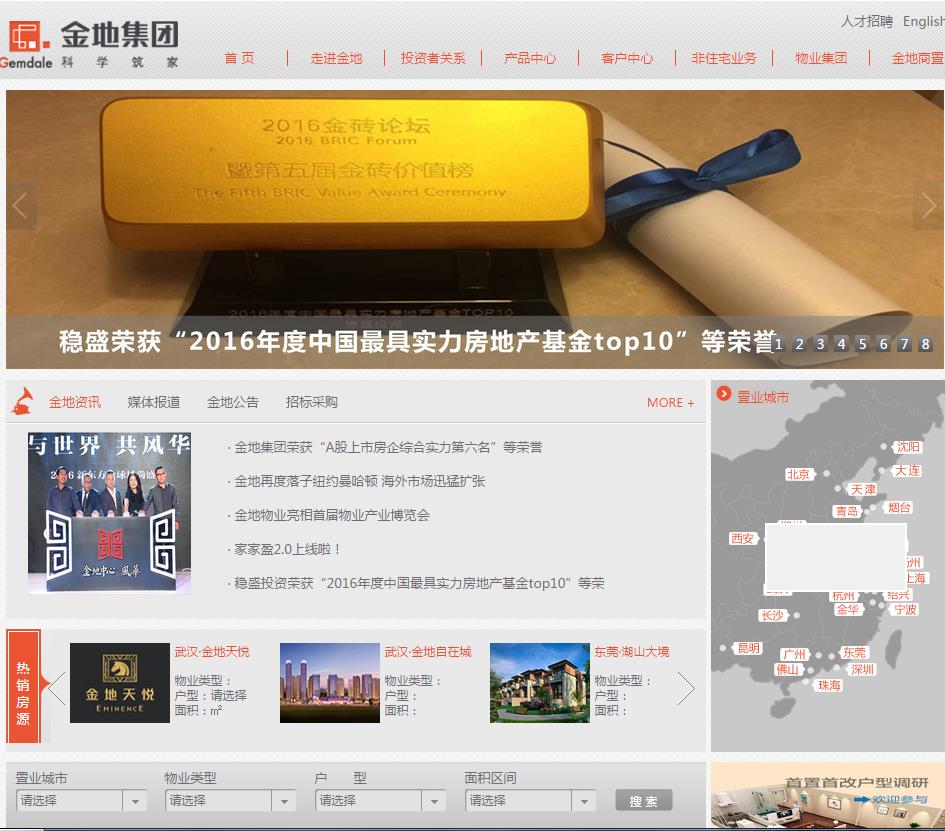
Task: Click the 武汉·金地天悦 title link
Action: (x=212, y=651)
